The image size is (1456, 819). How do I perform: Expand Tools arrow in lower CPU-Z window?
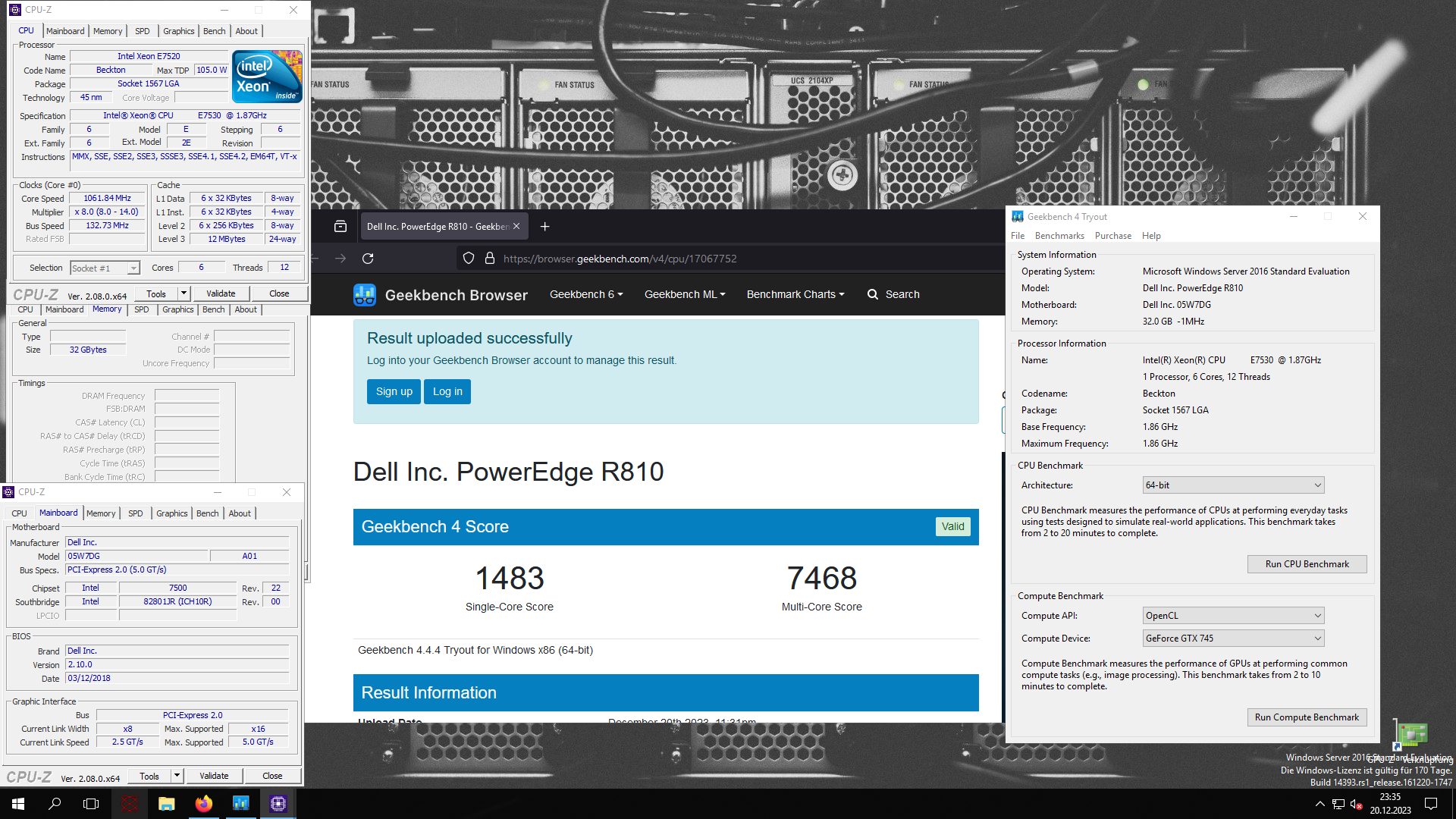point(177,776)
